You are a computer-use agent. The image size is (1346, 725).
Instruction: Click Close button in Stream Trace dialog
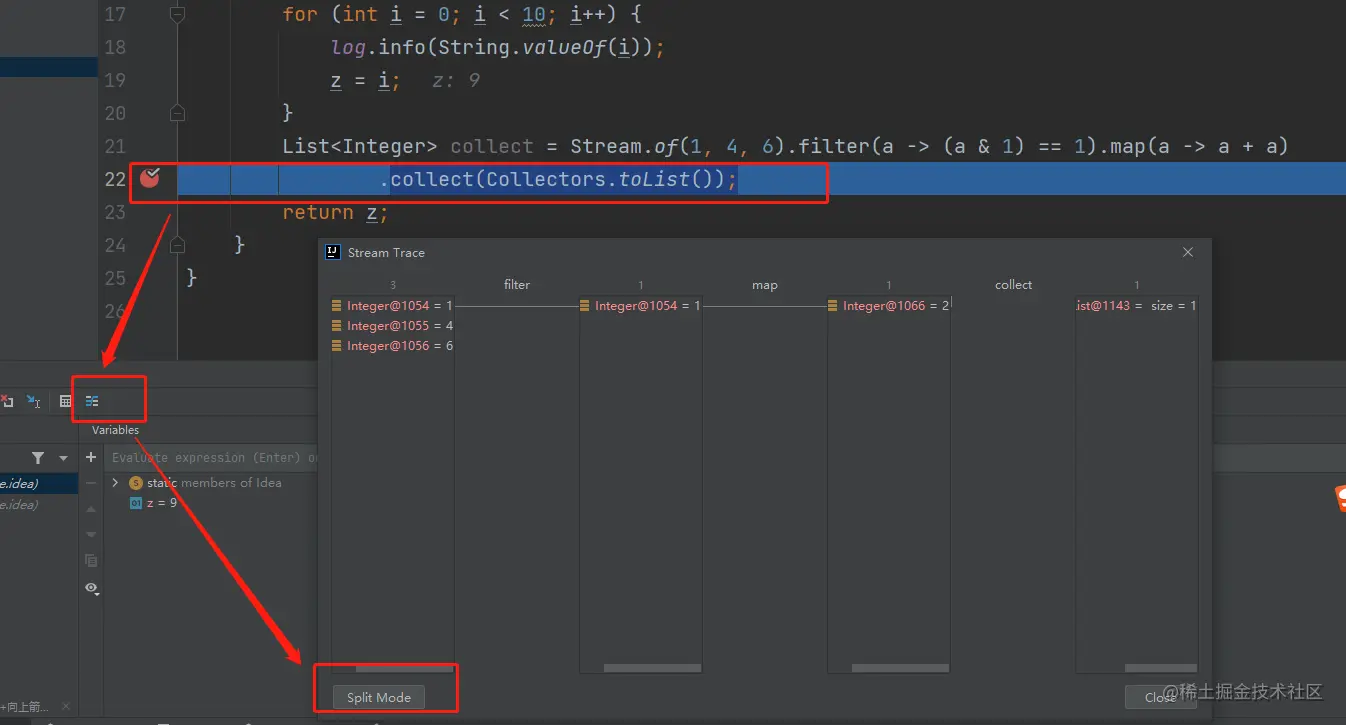[x=1161, y=697]
